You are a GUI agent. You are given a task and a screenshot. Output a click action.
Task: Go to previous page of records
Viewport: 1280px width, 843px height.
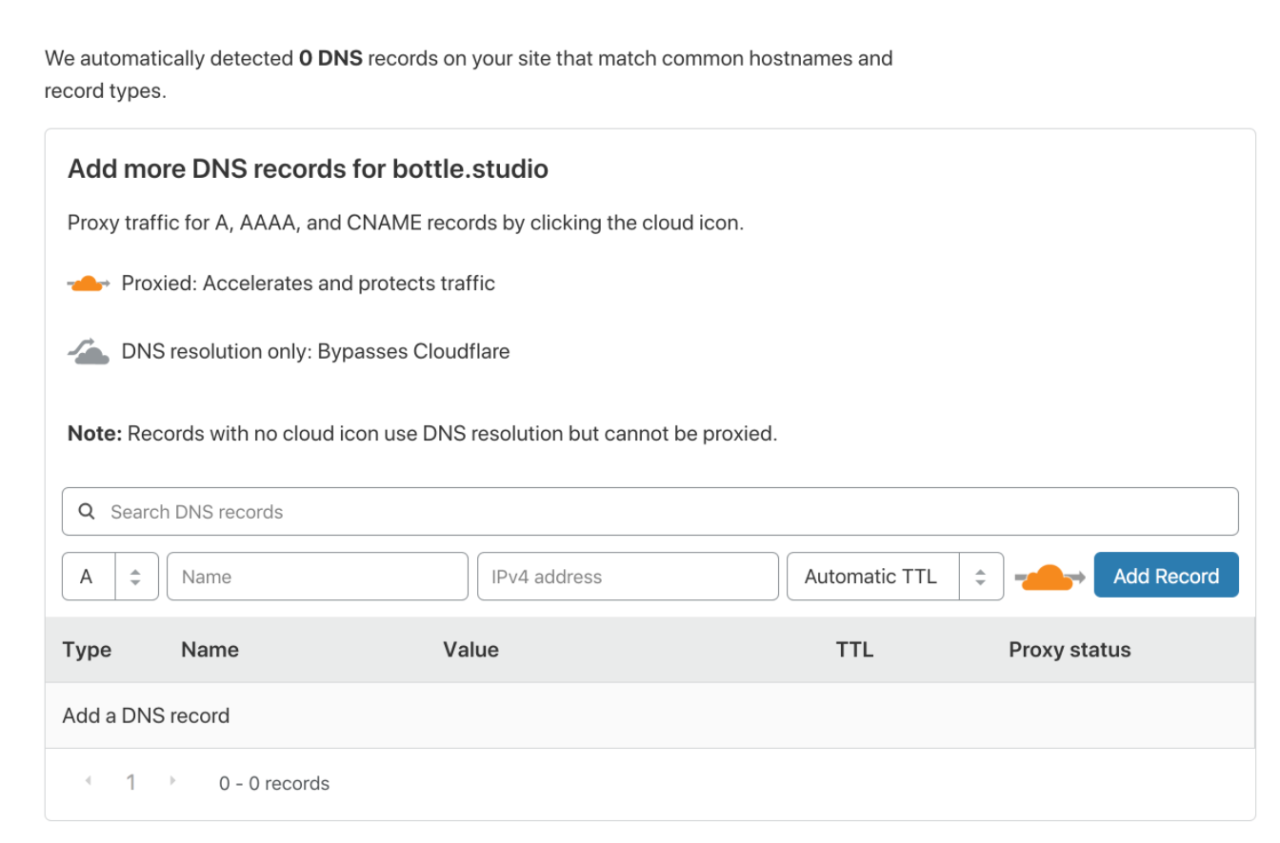tap(87, 781)
